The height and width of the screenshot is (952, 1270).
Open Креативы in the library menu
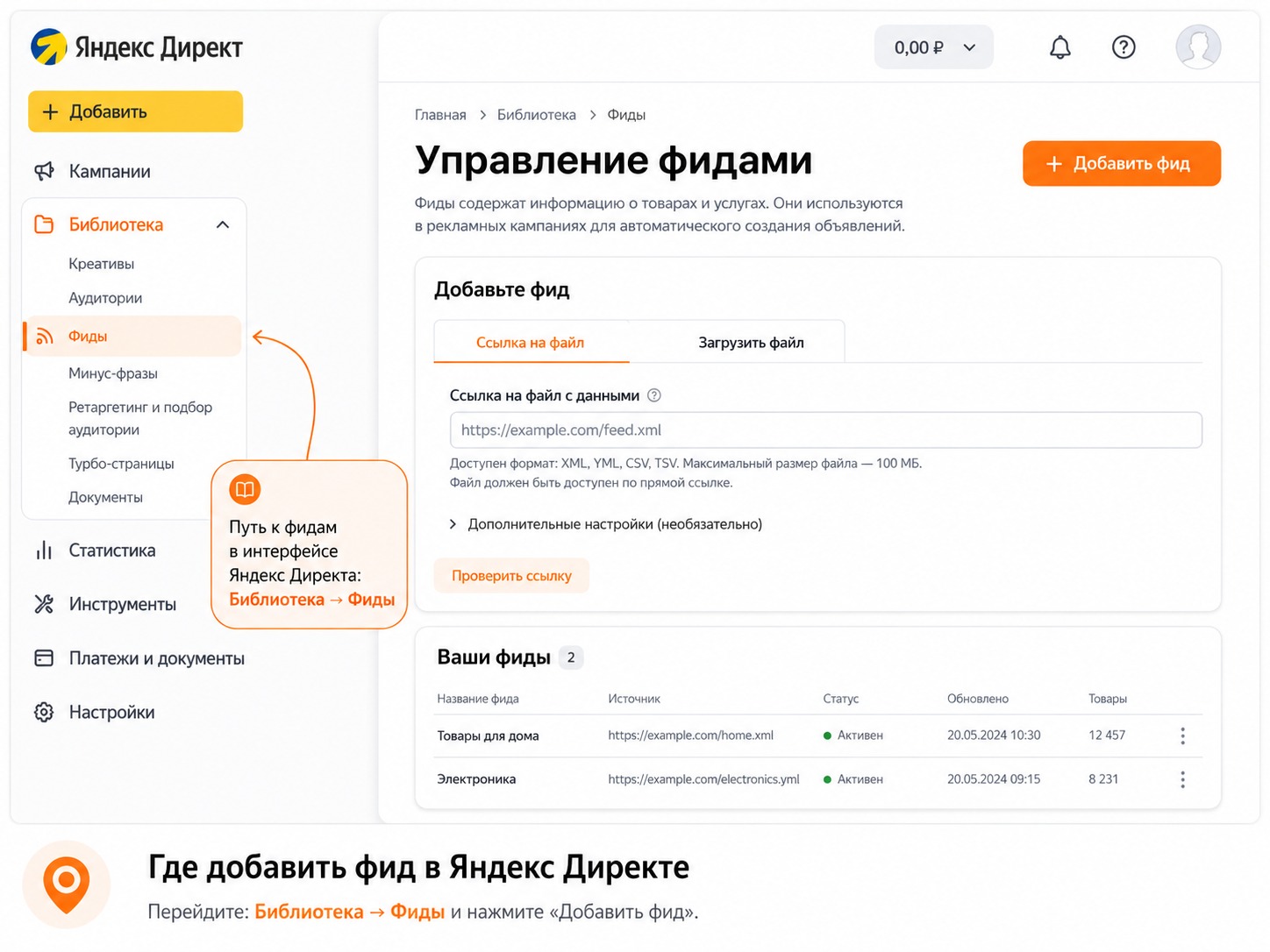[102, 264]
